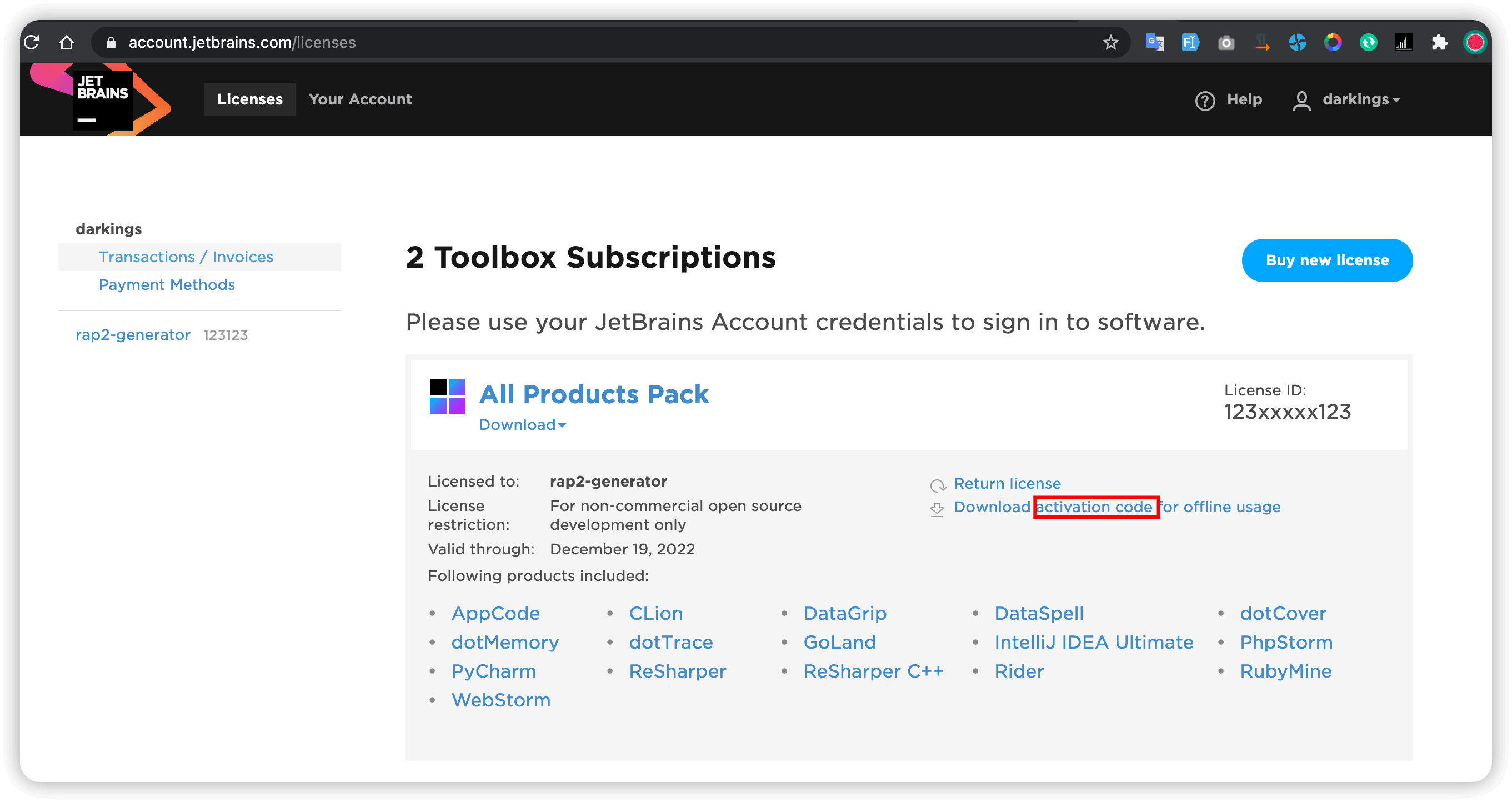The image size is (1512, 802).
Task: Open the Your Account tab
Action: pos(360,99)
